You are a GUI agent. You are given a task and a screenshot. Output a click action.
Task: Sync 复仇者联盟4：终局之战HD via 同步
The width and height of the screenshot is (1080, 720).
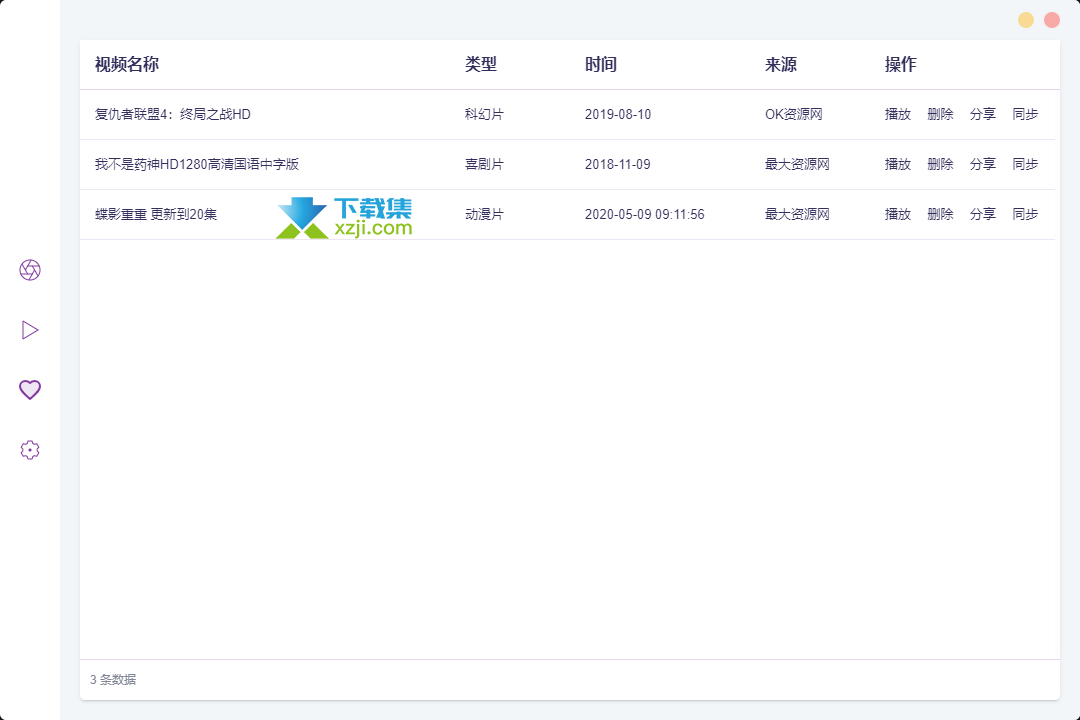pos(1026,114)
